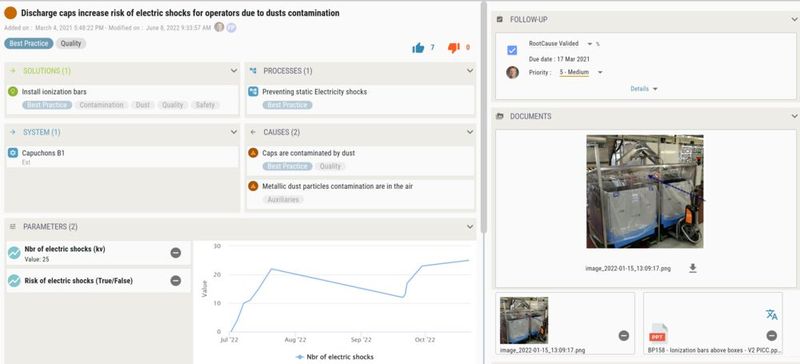The image size is (800, 364).
Task: Click the Follow-up section header icon
Action: [x=500, y=19]
